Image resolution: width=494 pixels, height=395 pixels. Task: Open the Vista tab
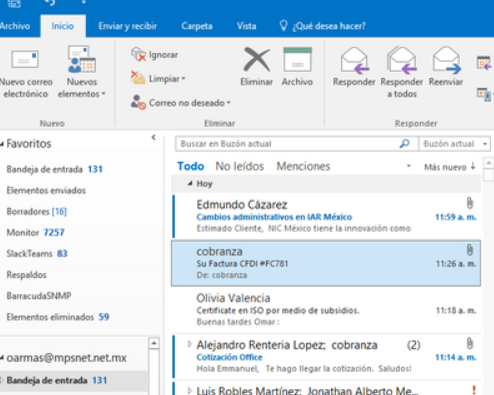tap(246, 26)
